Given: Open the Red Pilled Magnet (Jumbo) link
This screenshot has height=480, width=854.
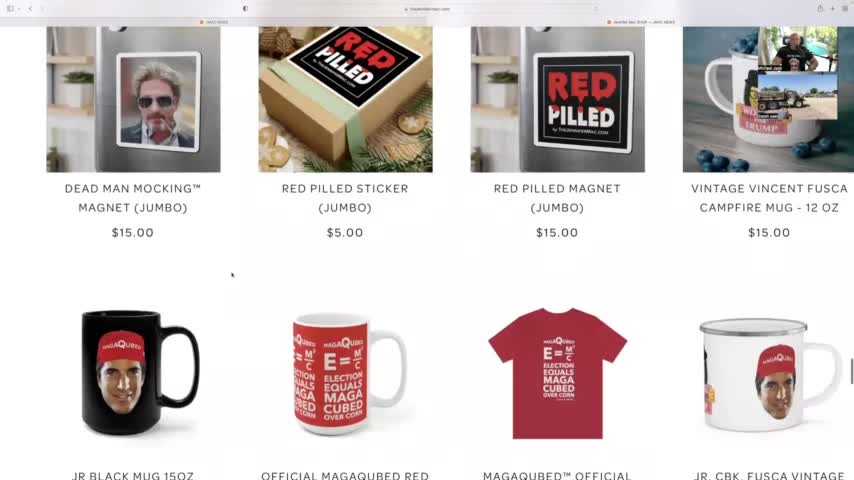Looking at the screenshot, I should pyautogui.click(x=557, y=198).
